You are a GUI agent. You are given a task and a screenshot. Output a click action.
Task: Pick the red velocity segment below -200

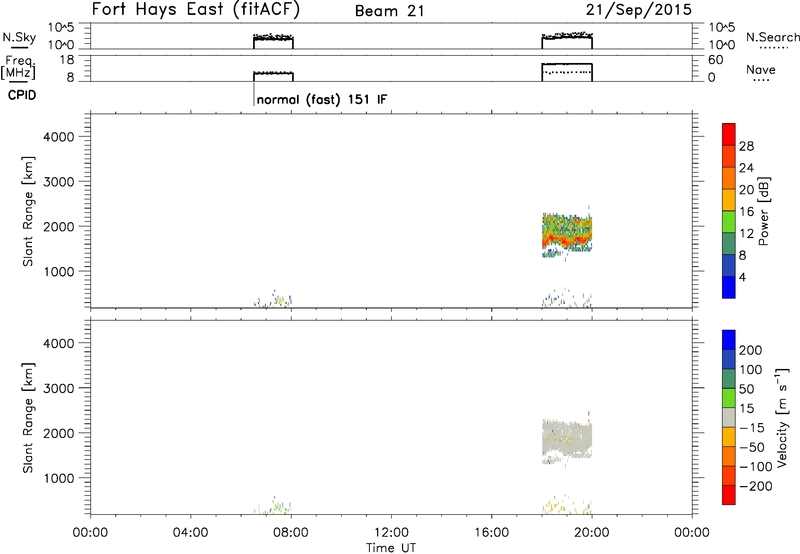[x=729, y=495]
